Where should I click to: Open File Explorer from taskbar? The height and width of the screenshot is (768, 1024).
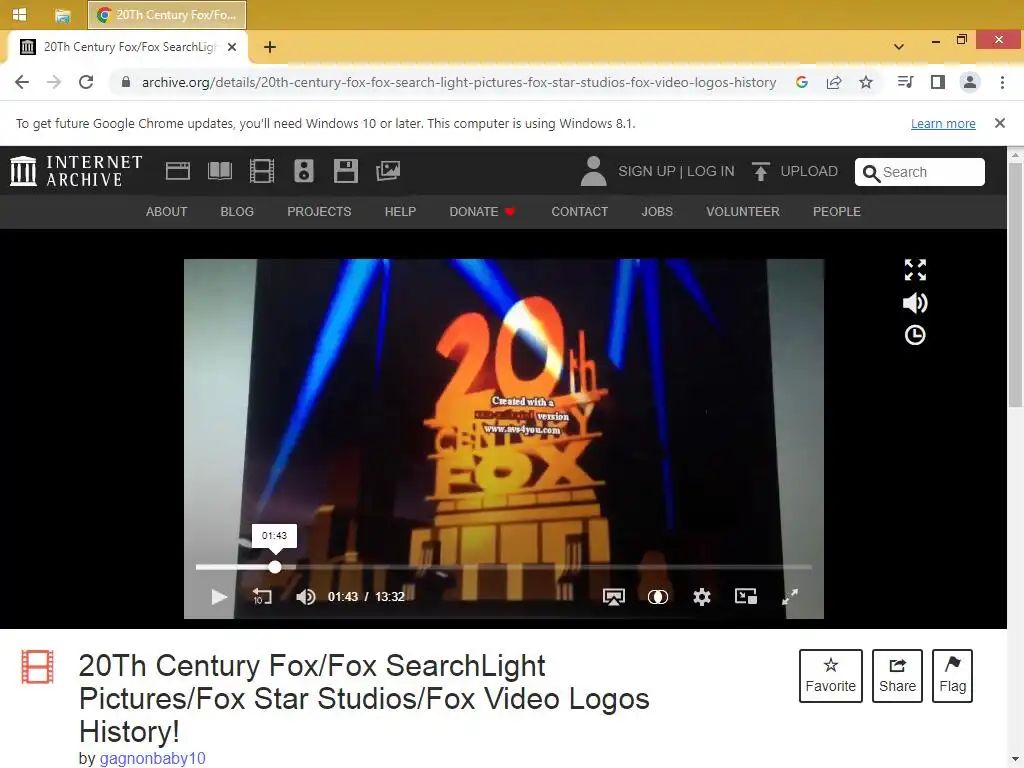(62, 15)
